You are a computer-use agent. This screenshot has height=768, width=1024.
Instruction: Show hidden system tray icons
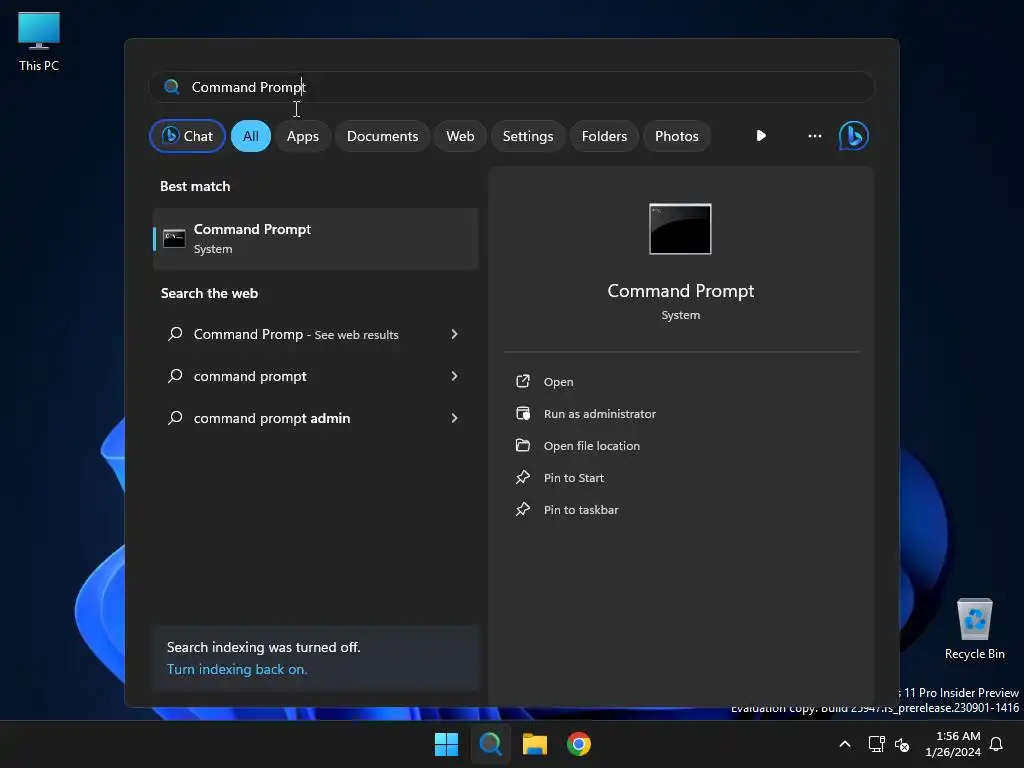pos(844,744)
